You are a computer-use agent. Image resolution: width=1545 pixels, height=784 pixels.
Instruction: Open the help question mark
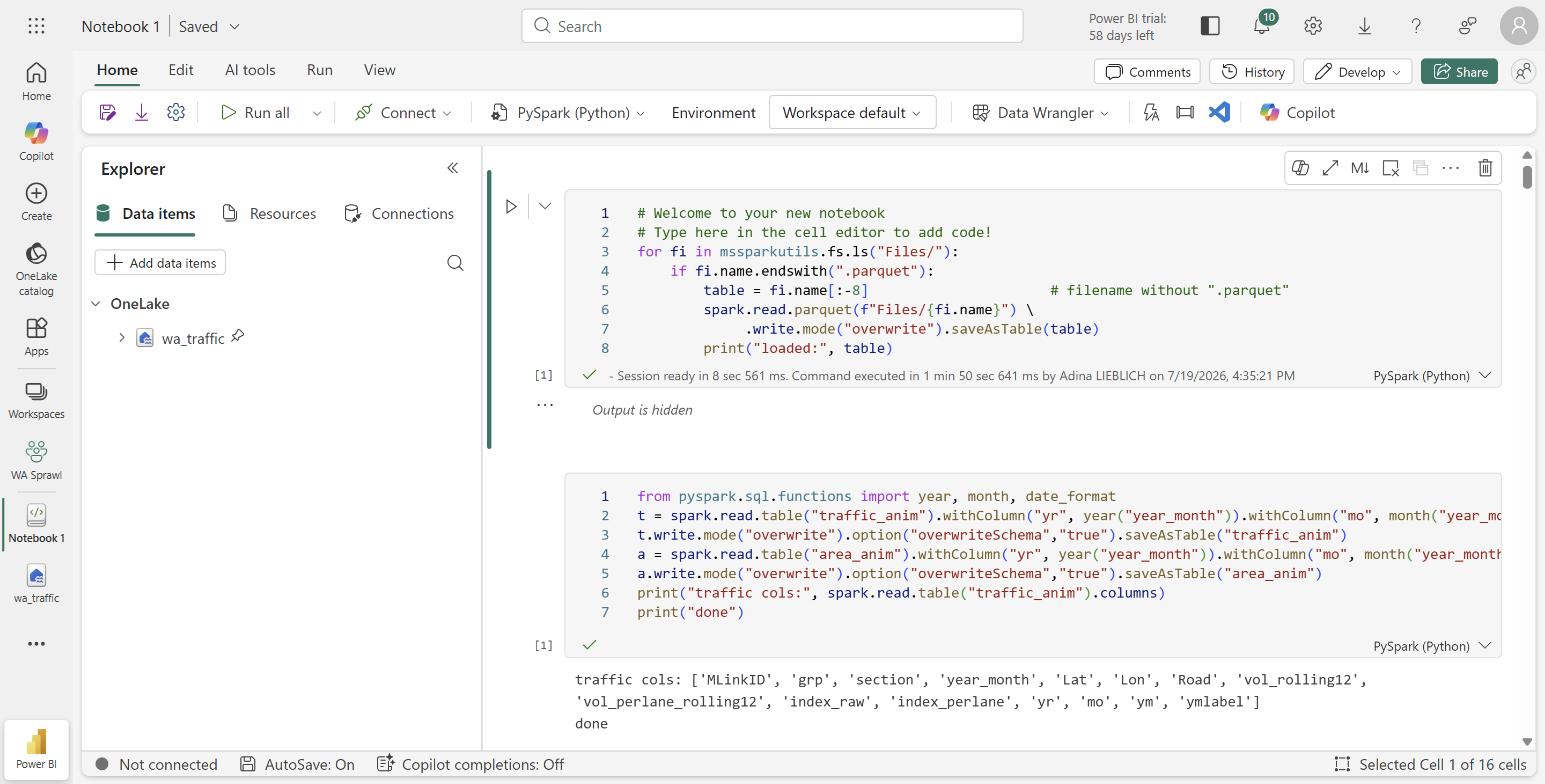(1416, 26)
